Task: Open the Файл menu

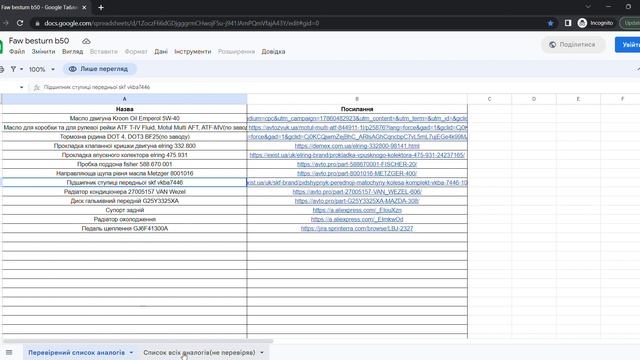Action: (x=17, y=52)
